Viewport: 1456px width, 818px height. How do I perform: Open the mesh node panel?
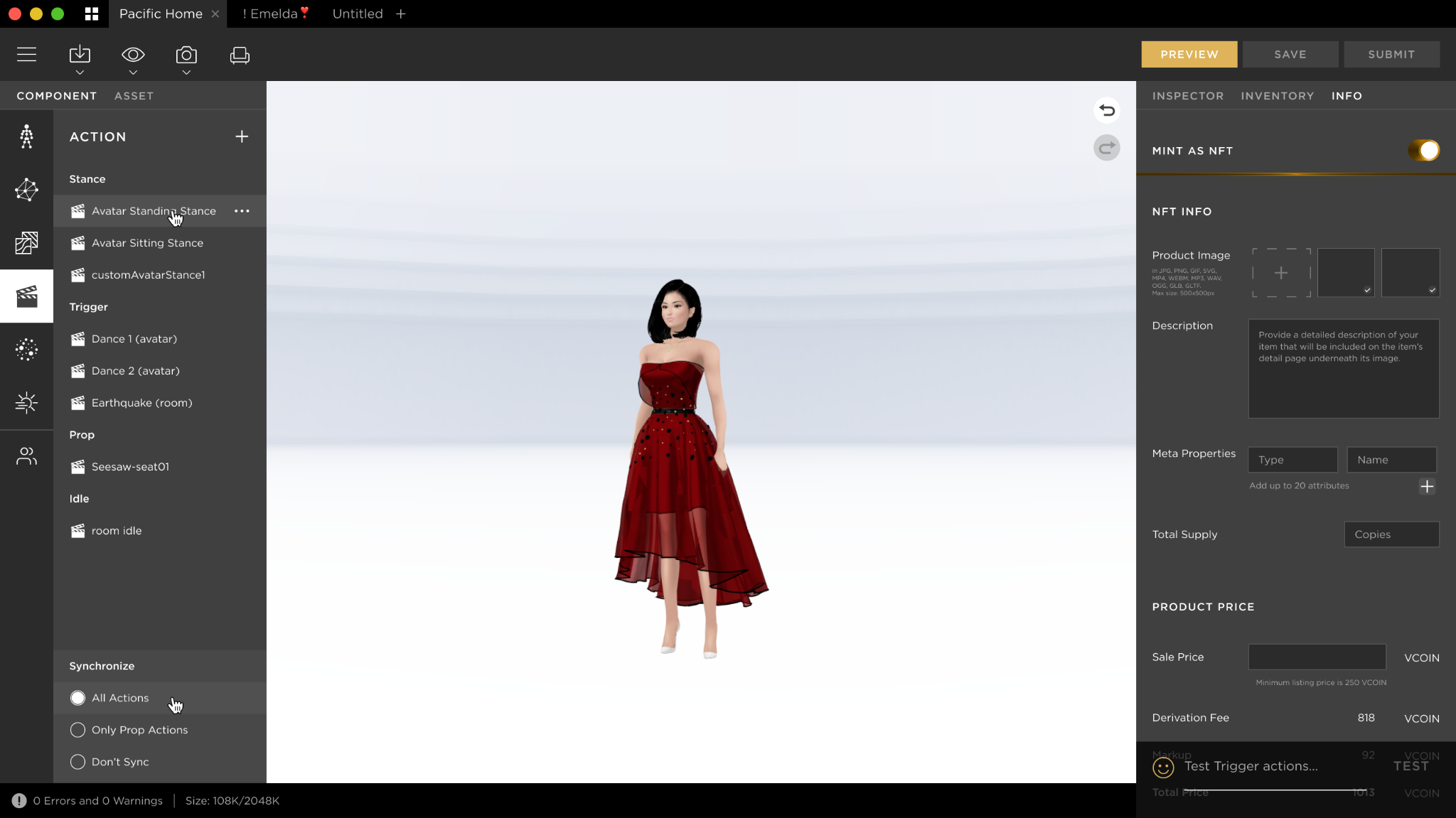(x=26, y=190)
